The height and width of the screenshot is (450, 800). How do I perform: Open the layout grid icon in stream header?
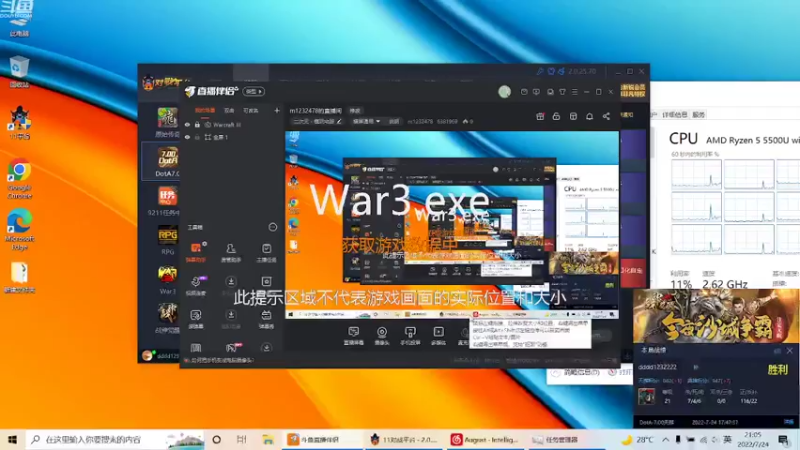[x=573, y=116]
